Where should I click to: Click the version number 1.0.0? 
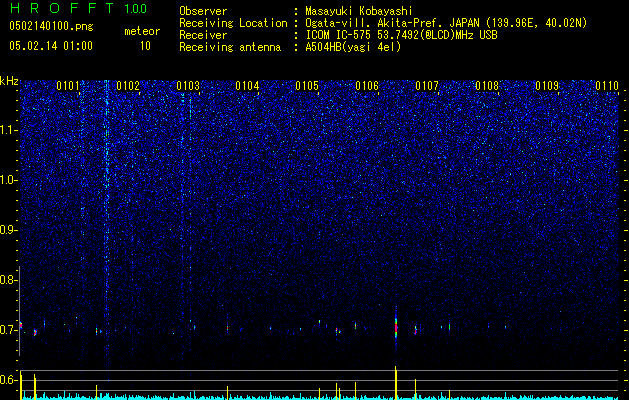[x=135, y=9]
